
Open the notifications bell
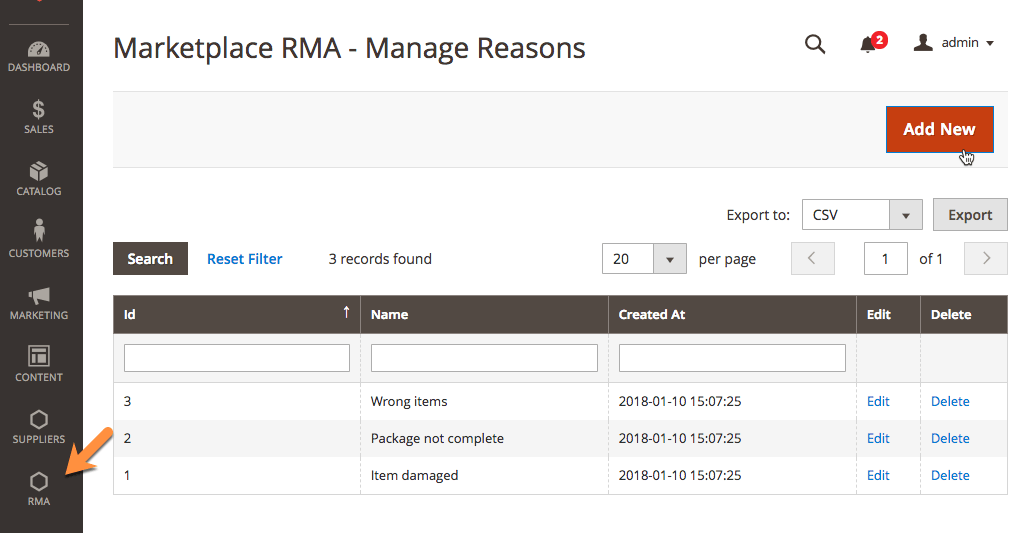(x=868, y=44)
